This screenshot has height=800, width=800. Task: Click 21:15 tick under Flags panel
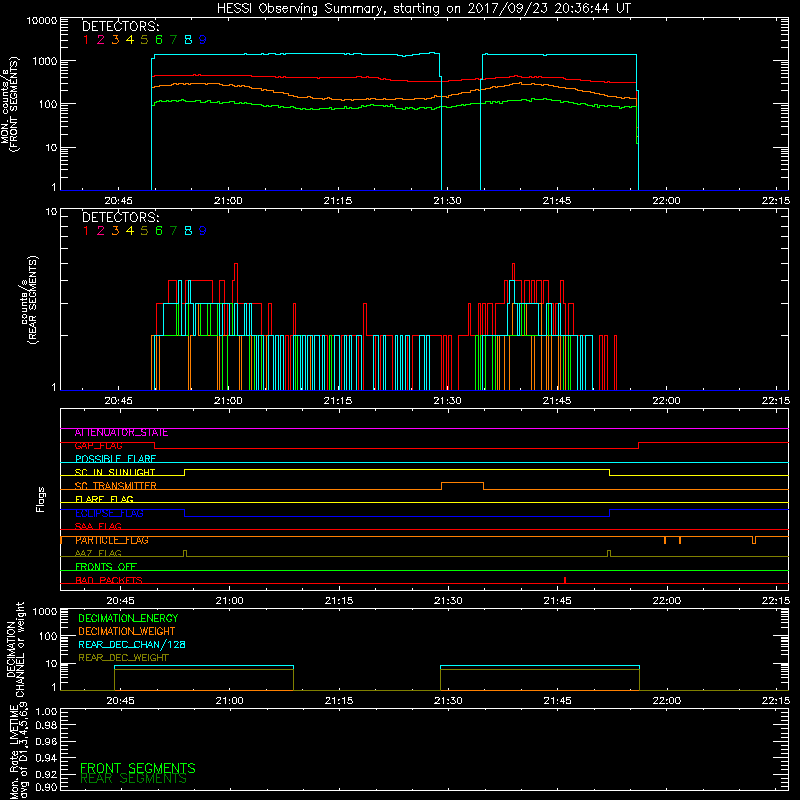(339, 601)
